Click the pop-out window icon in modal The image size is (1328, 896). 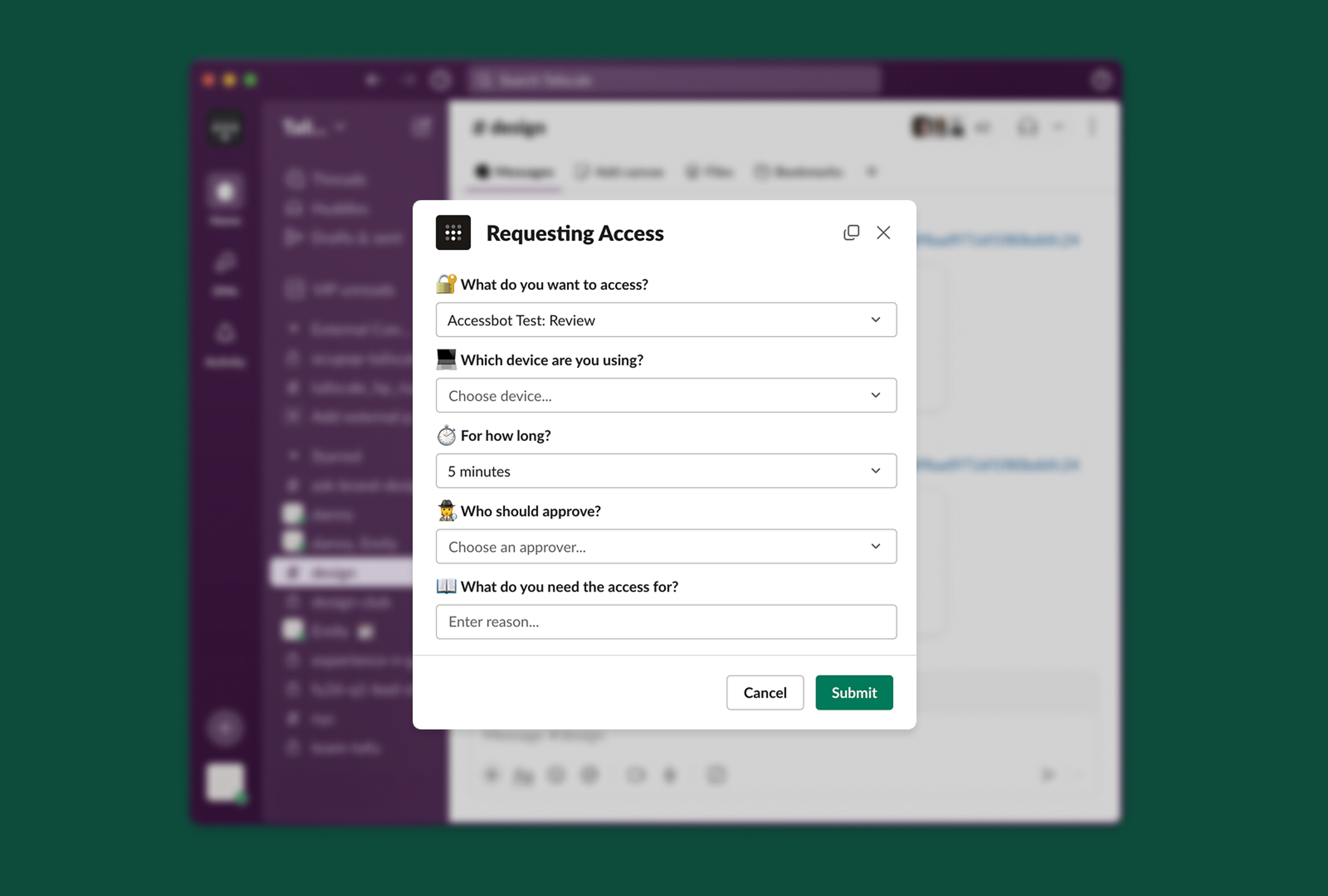pos(851,232)
